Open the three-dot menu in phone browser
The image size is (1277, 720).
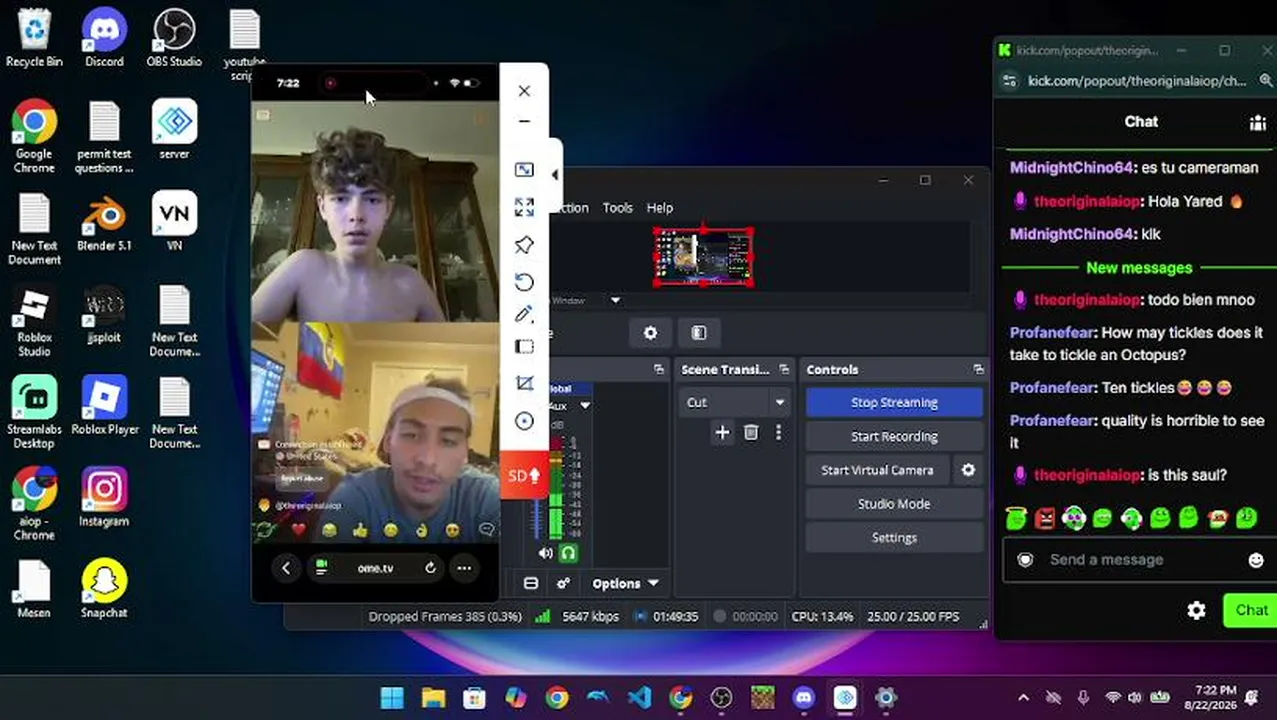pyautogui.click(x=464, y=568)
